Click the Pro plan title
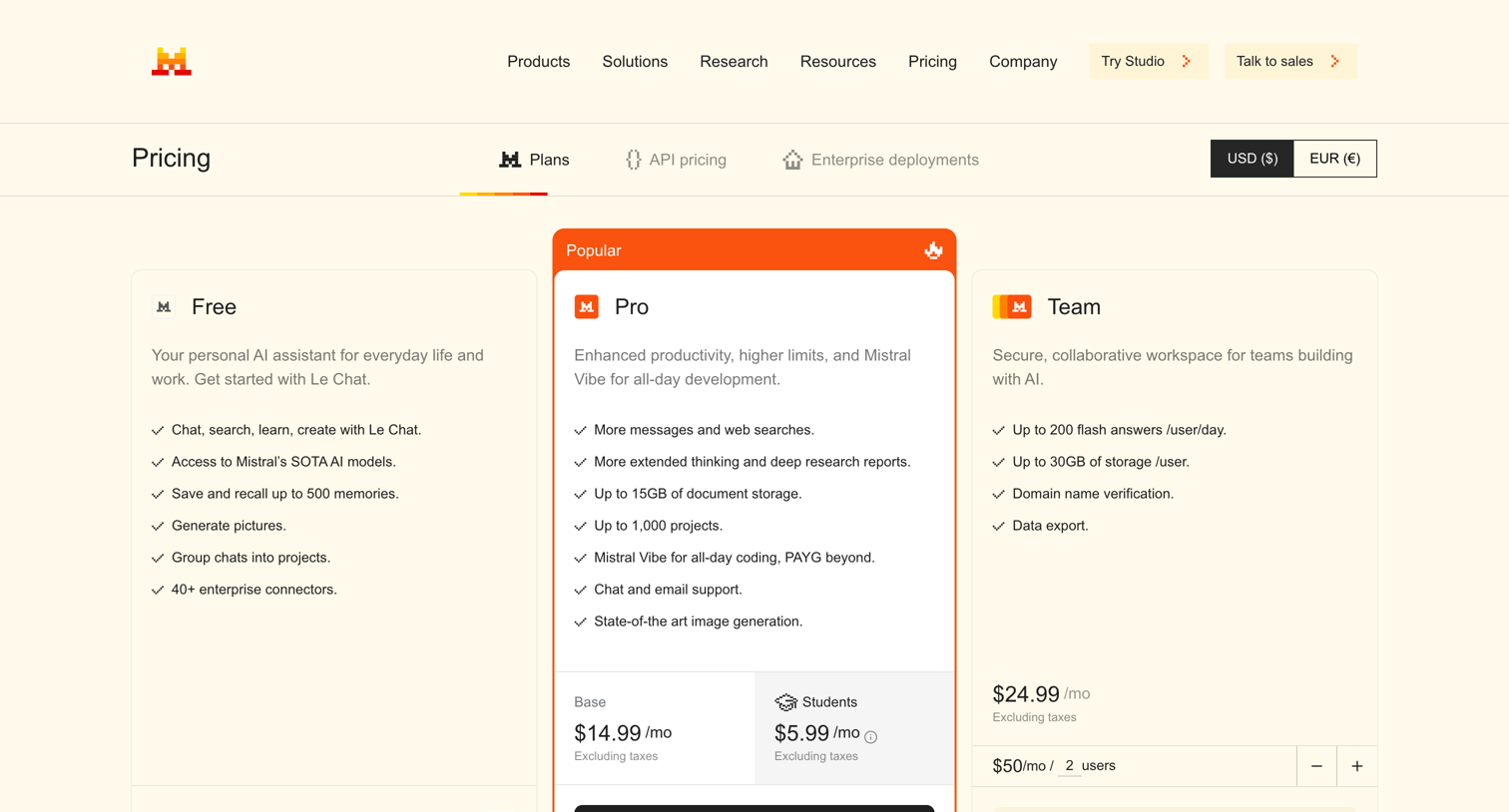This screenshot has width=1509, height=812. click(x=632, y=307)
